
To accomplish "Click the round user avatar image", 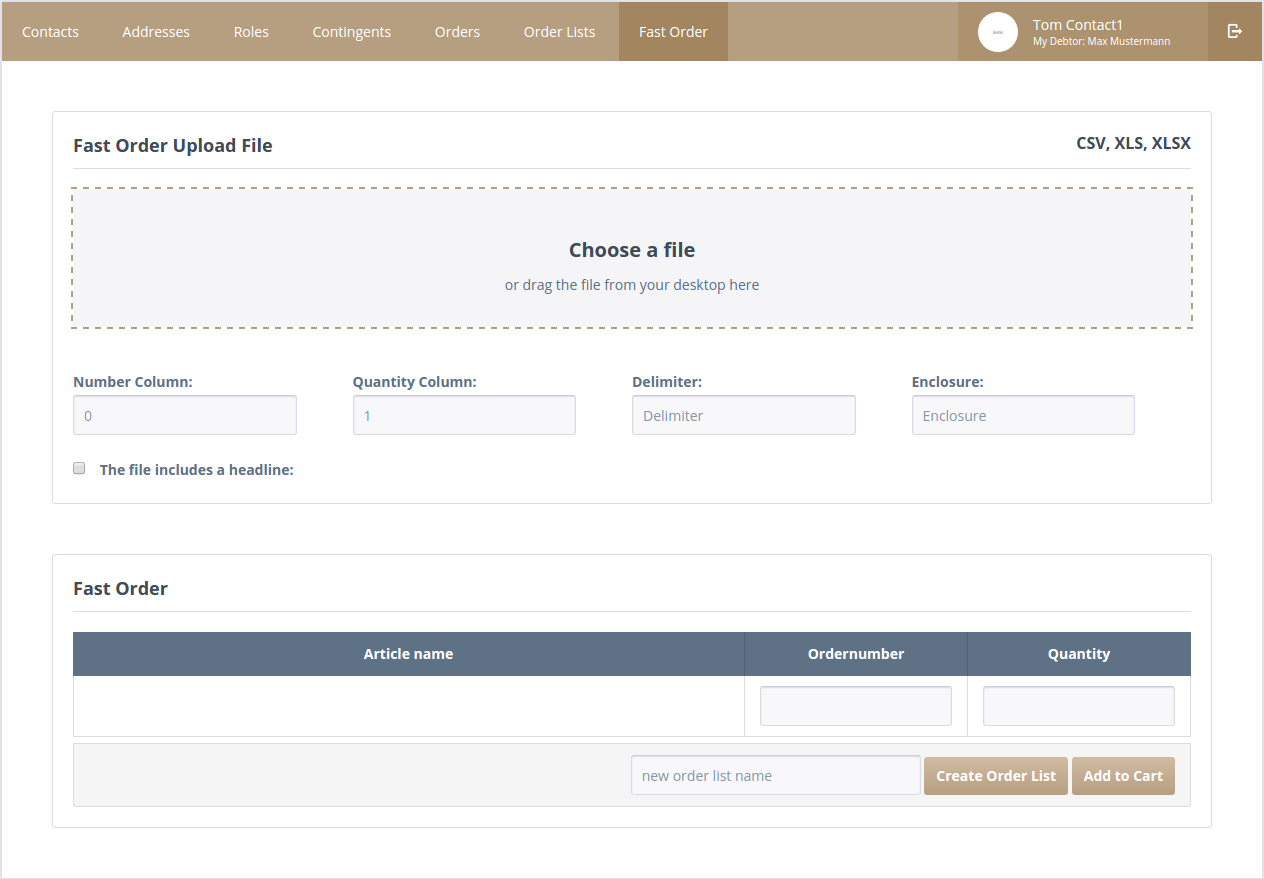I will (x=997, y=32).
